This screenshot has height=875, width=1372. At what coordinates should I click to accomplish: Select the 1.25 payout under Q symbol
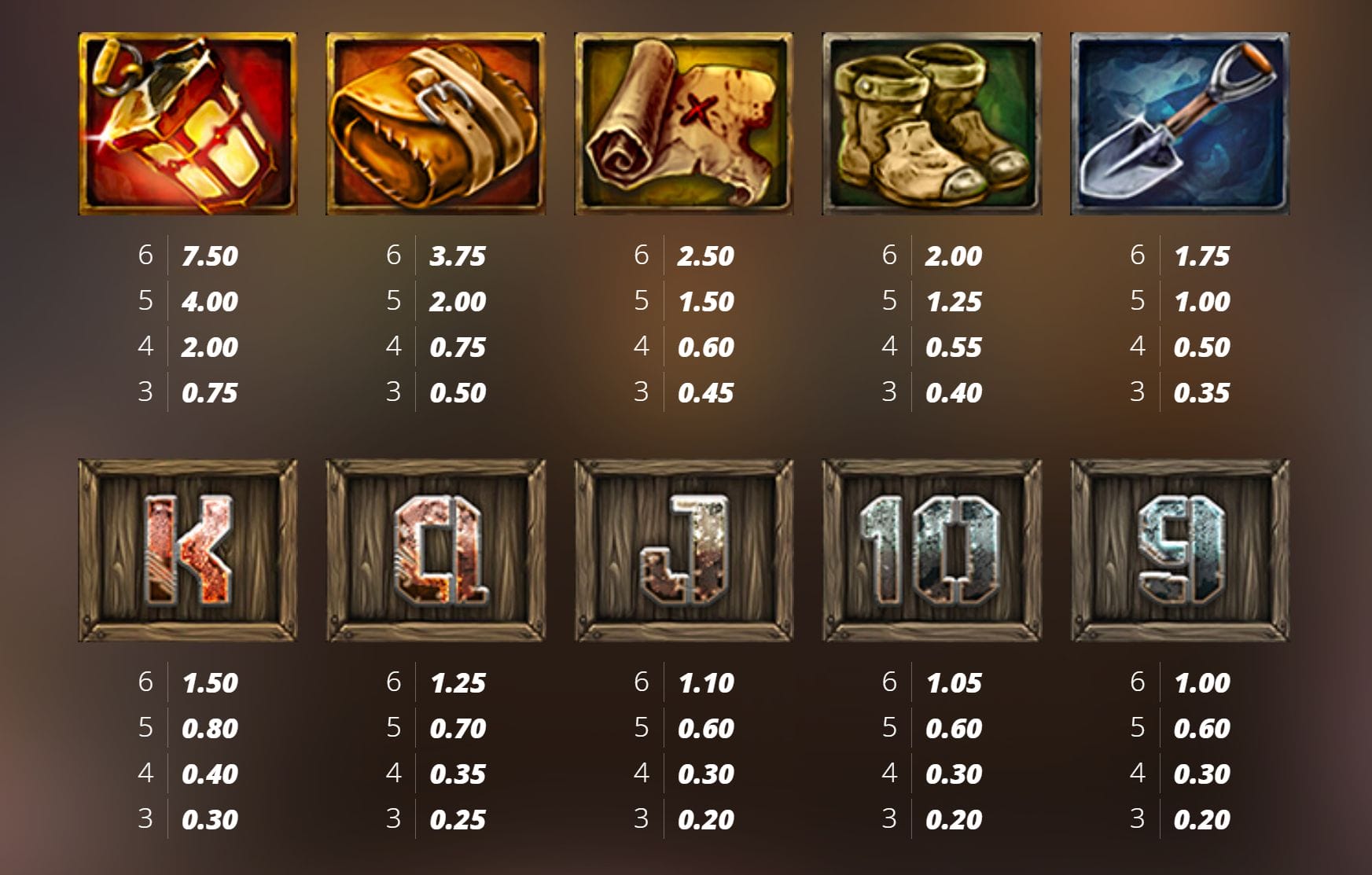point(458,683)
